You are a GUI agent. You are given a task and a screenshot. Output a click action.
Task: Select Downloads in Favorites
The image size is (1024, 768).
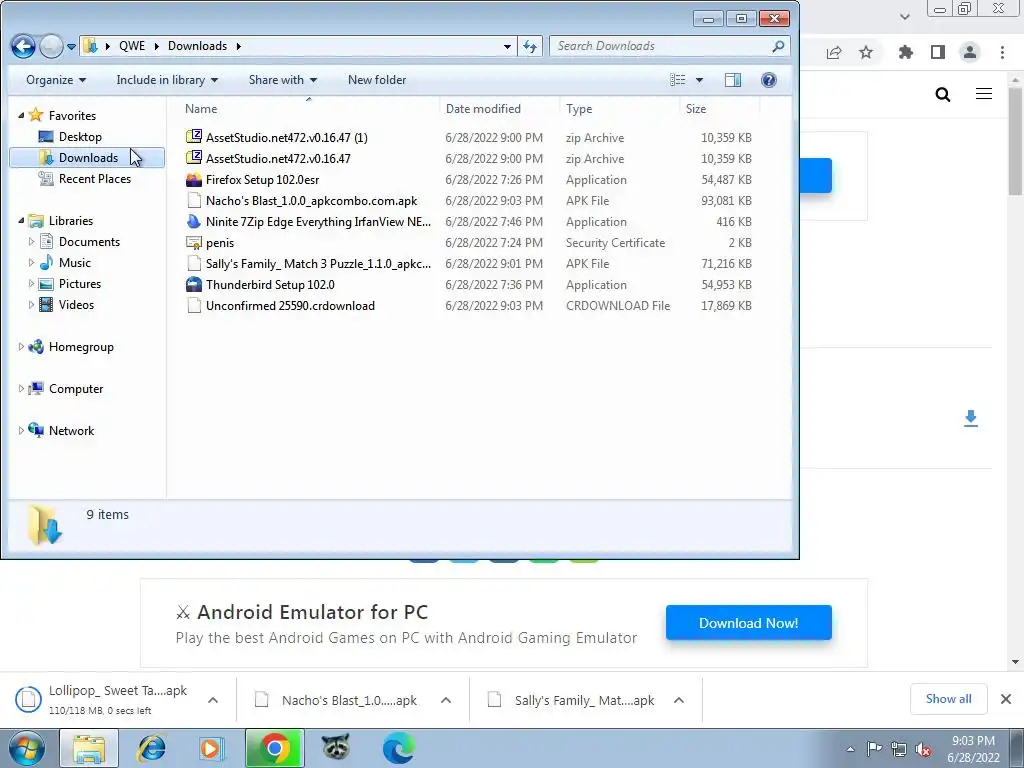88,157
